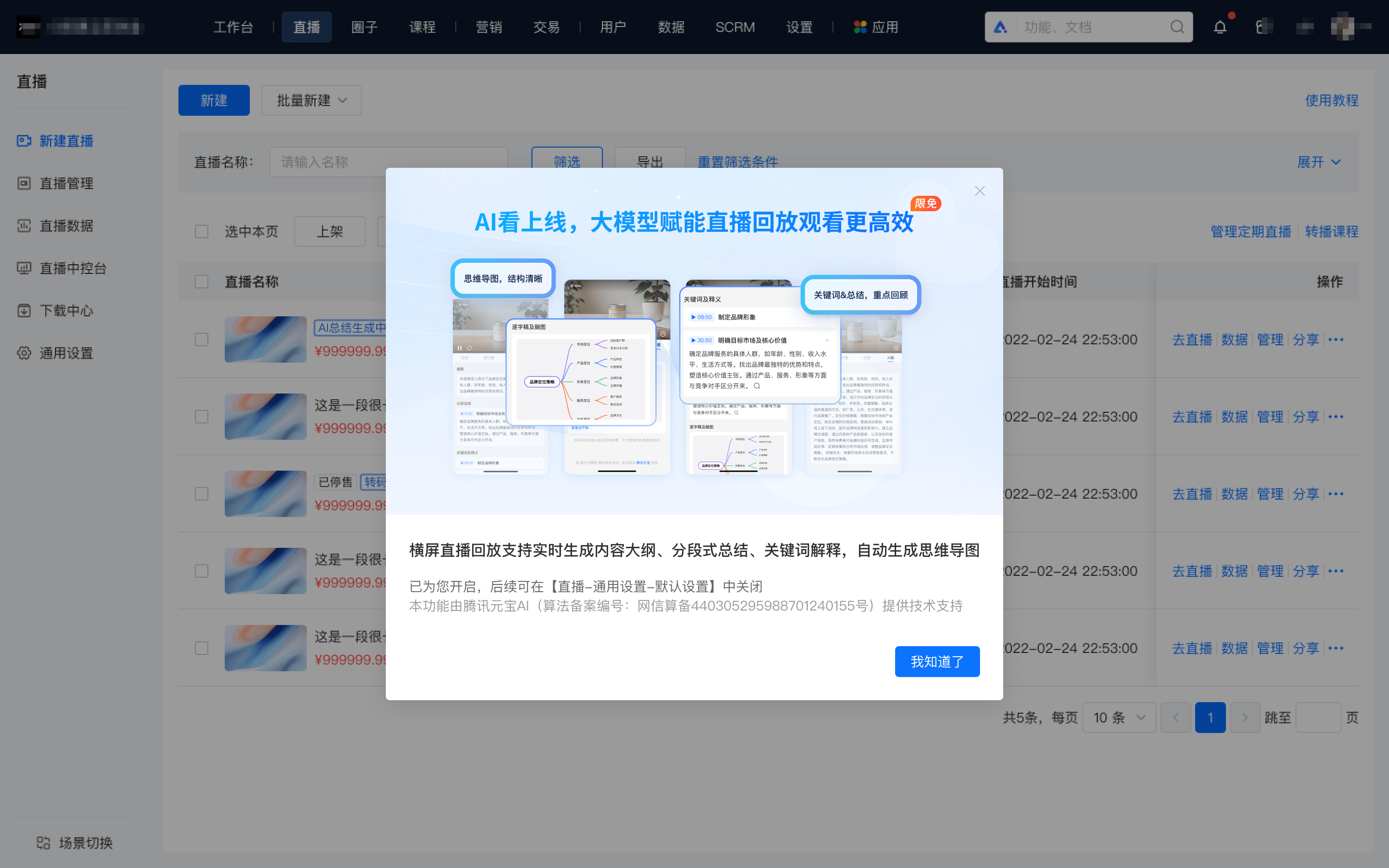
Task: Click the 新建直播 camera icon in sidebar
Action: (x=24, y=141)
